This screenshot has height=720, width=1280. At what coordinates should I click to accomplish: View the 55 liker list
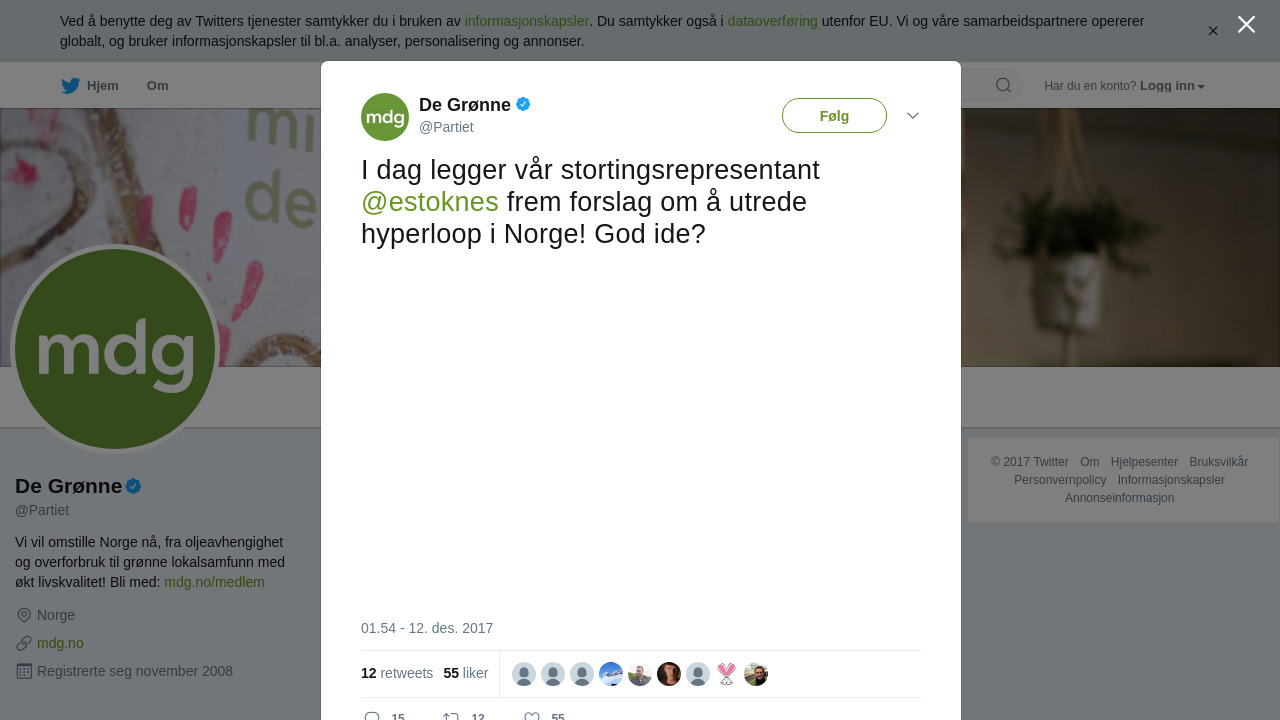click(466, 673)
